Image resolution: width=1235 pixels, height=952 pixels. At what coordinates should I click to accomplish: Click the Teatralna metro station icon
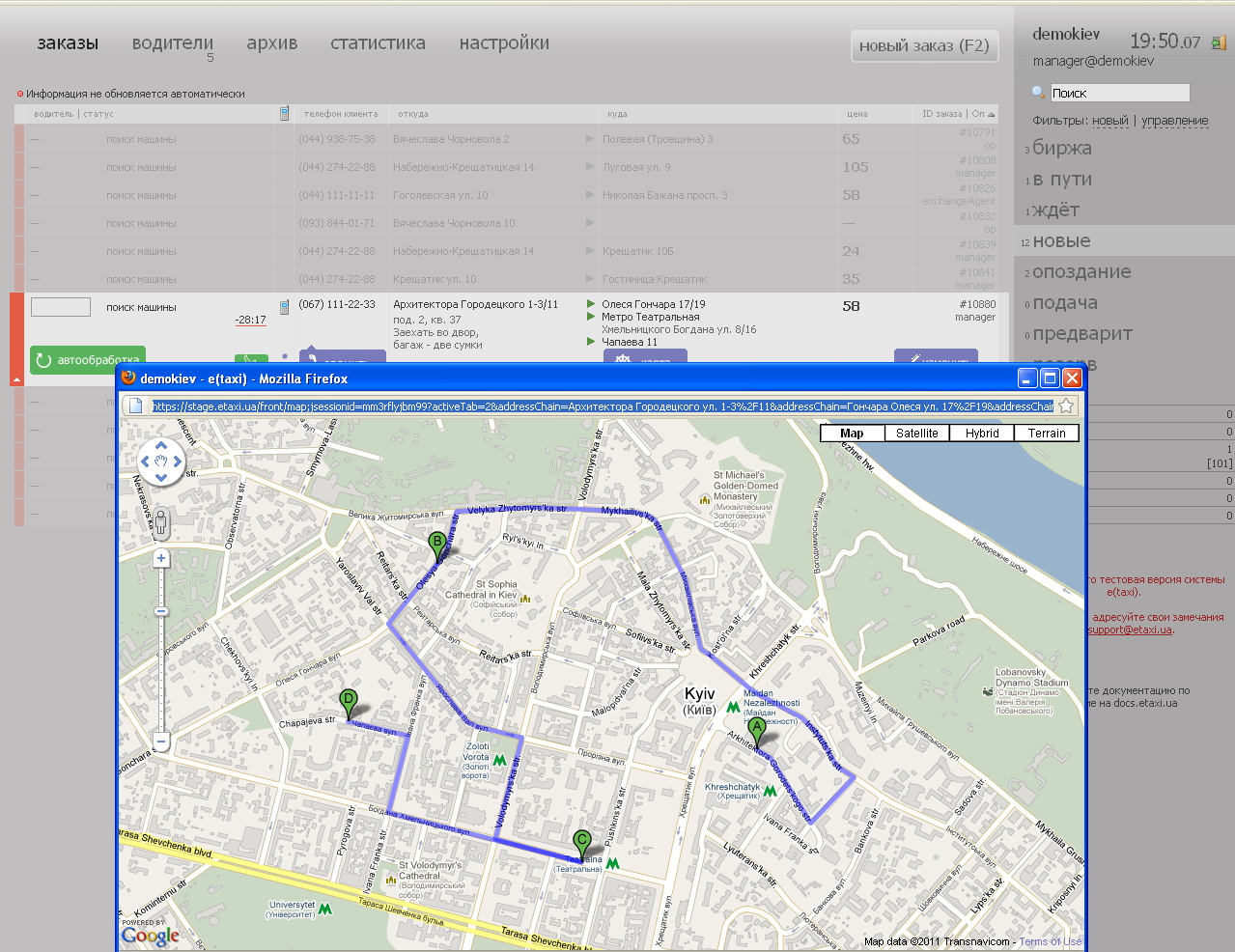pyautogui.click(x=612, y=863)
